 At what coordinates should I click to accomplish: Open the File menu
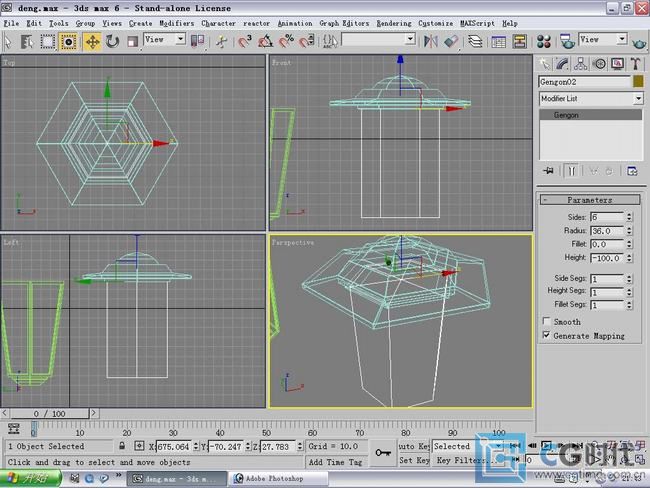tap(11, 23)
